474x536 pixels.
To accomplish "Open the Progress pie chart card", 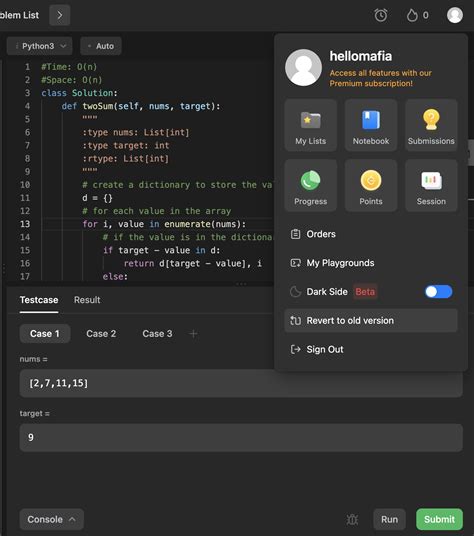I will coord(311,186).
